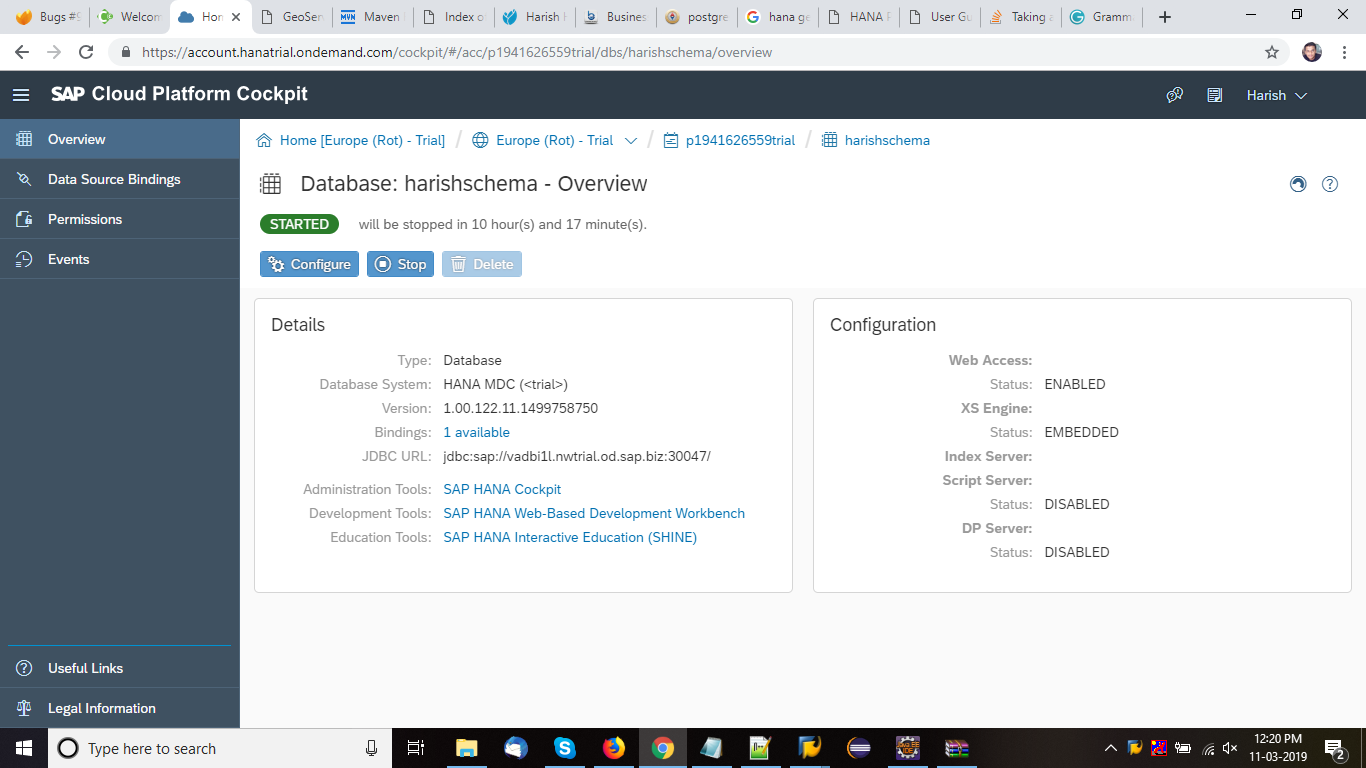The width and height of the screenshot is (1366, 768).
Task: Switch to the Grammarly browser tab
Action: [1101, 17]
